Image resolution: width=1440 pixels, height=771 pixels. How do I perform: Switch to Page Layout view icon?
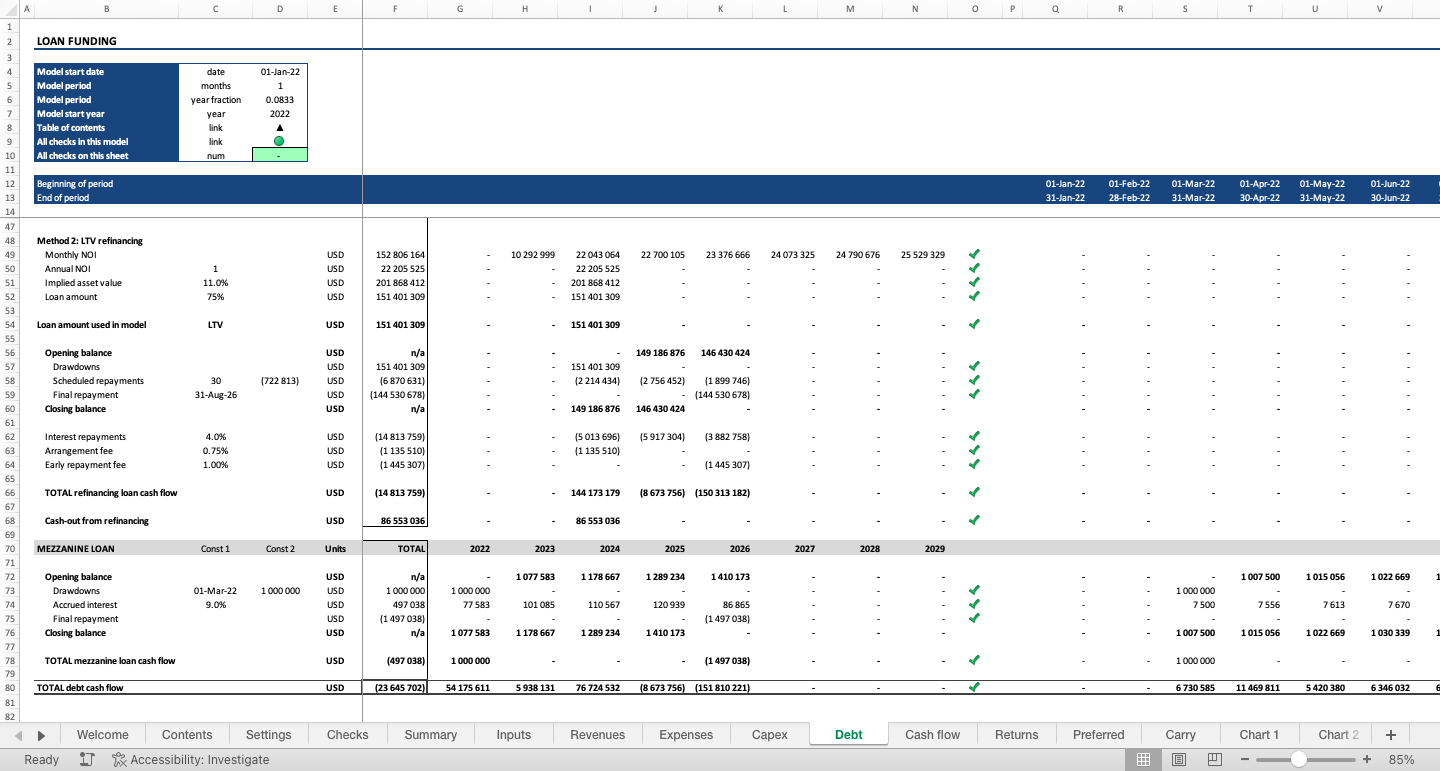[x=1179, y=760]
